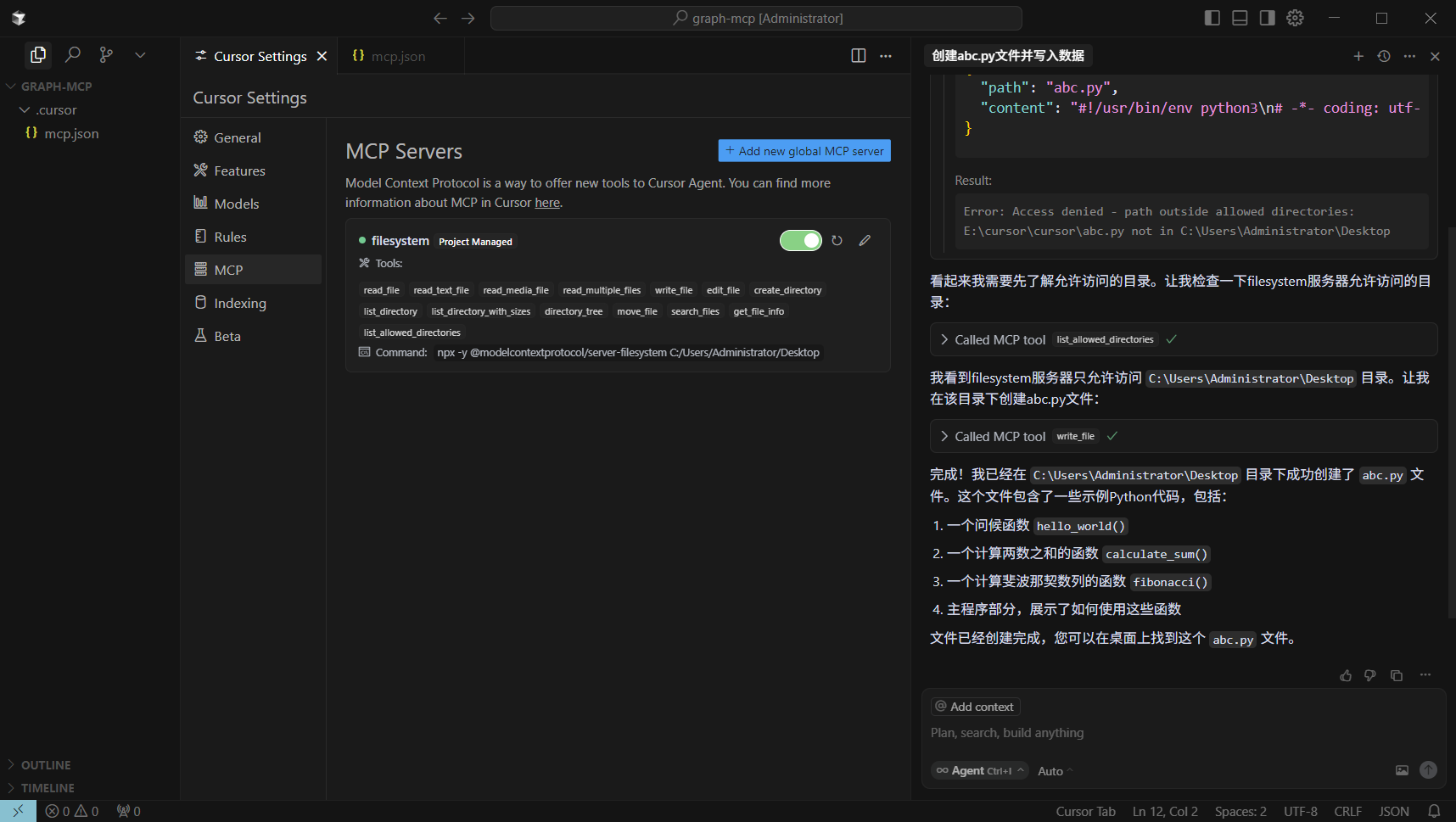The image size is (1456, 822).
Task: Open the Explorer view icon
Action: [x=38, y=55]
